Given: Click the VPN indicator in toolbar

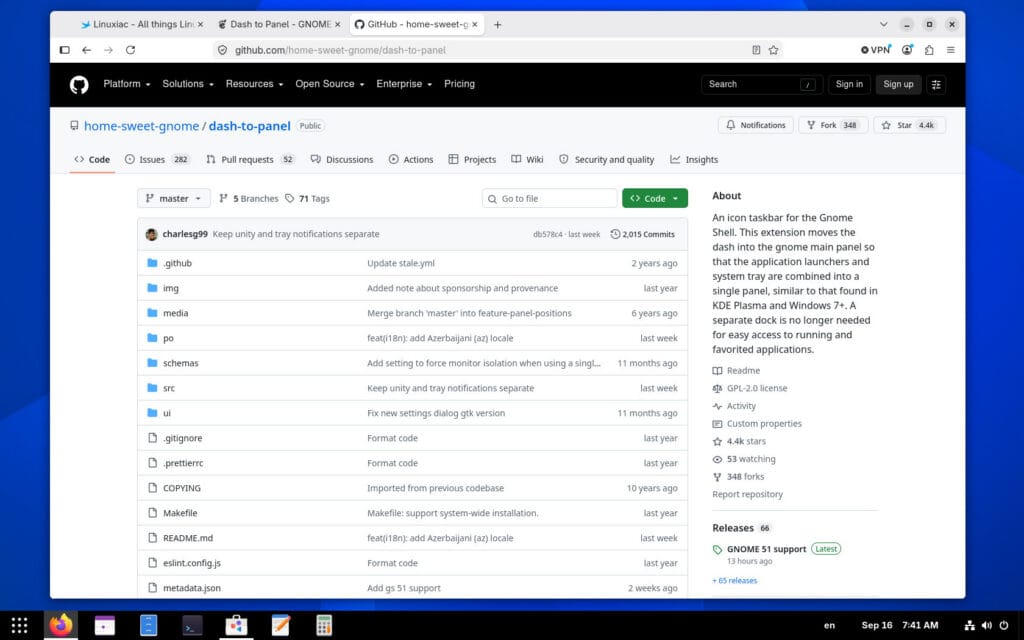Looking at the screenshot, I should (876, 50).
